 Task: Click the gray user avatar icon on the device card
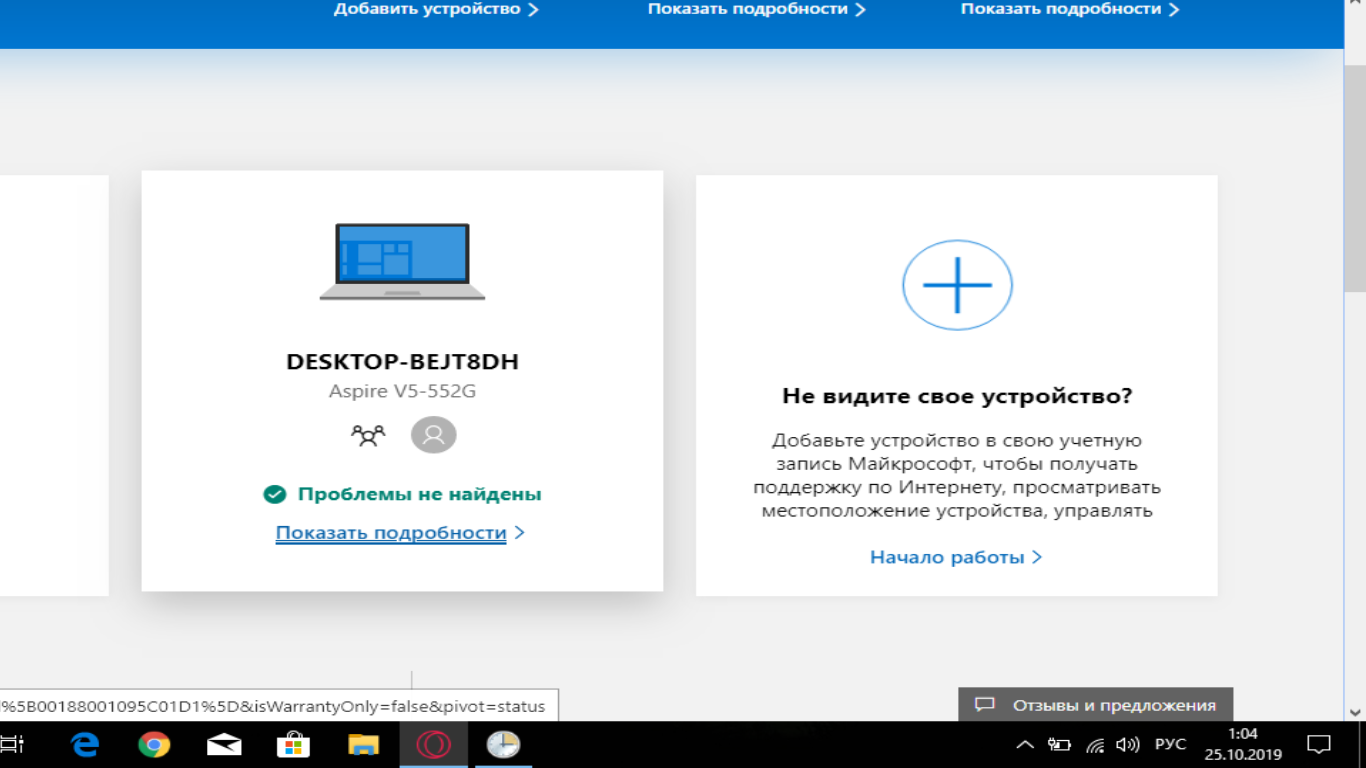click(433, 435)
